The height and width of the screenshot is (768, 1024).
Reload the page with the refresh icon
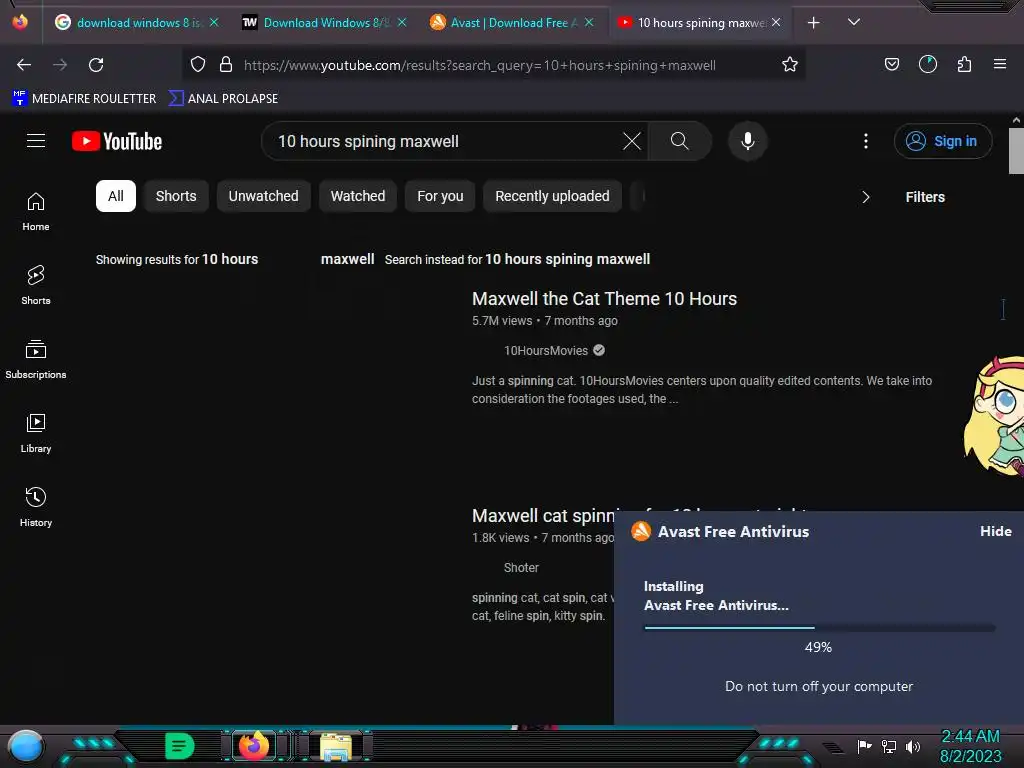[96, 65]
